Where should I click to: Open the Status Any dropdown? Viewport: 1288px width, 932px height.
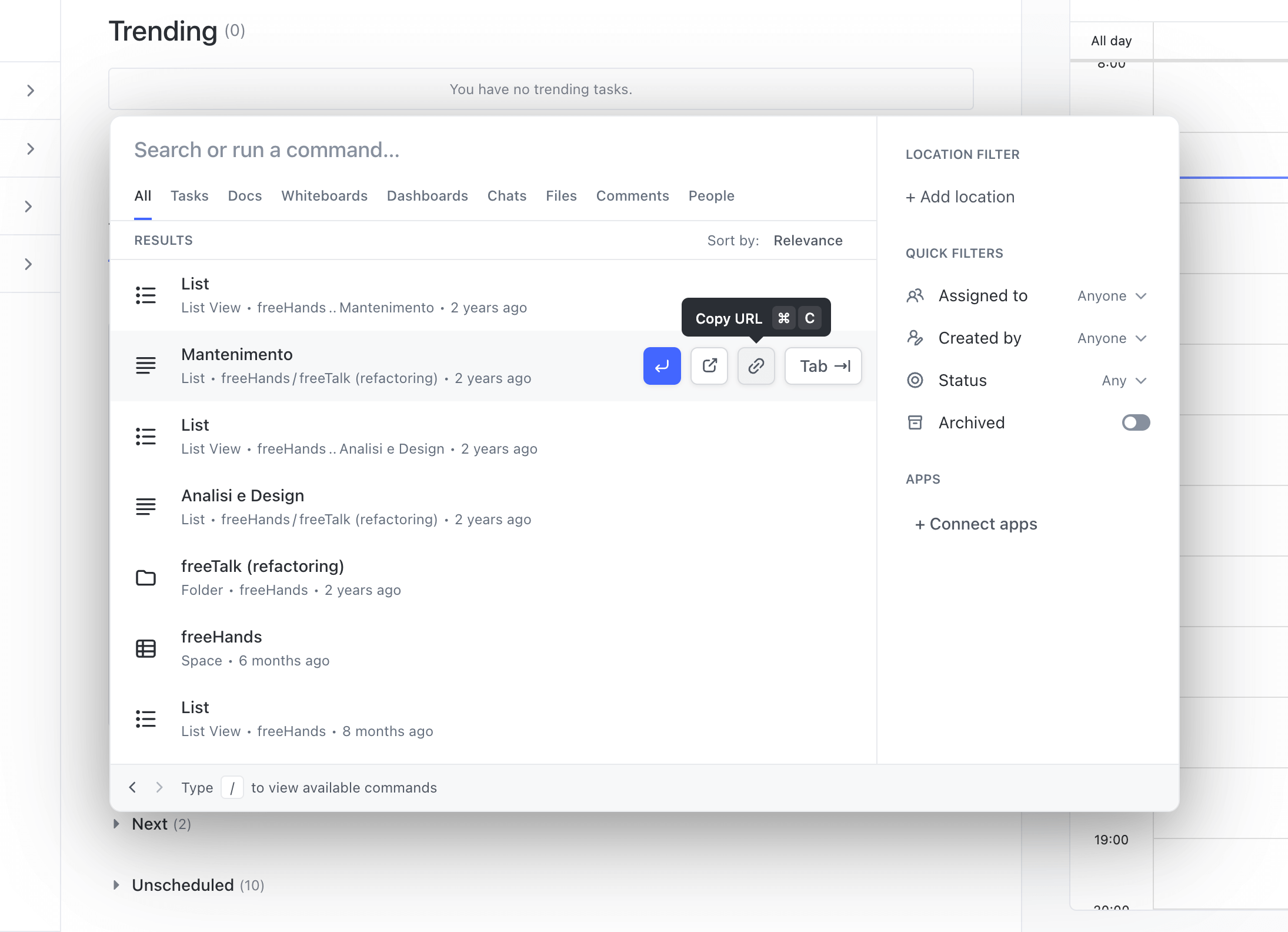point(1123,381)
